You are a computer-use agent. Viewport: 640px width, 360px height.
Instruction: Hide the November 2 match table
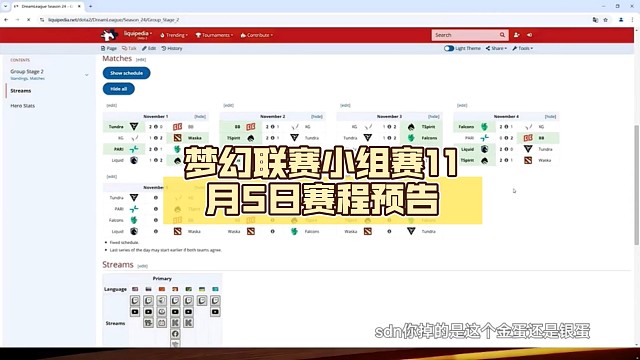pyautogui.click(x=317, y=117)
